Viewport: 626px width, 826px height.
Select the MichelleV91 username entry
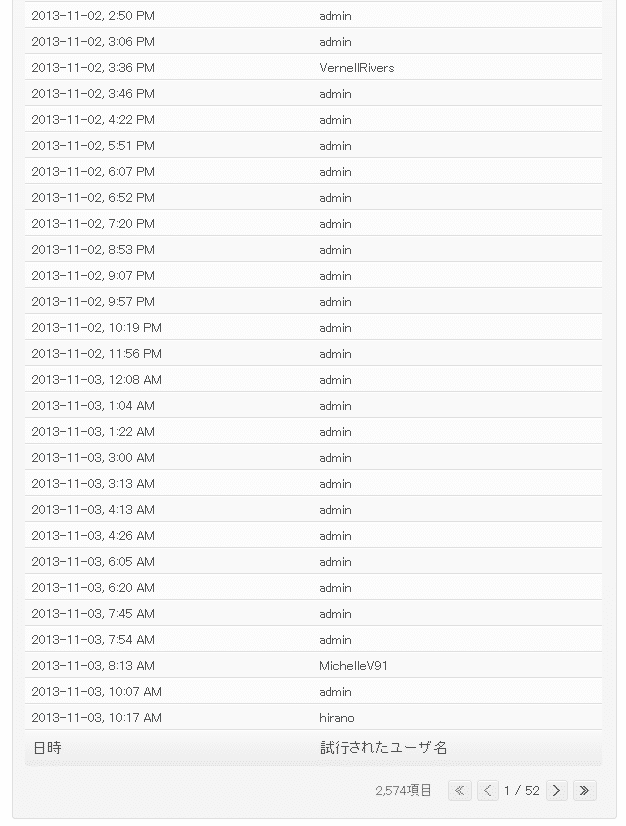[x=353, y=666]
